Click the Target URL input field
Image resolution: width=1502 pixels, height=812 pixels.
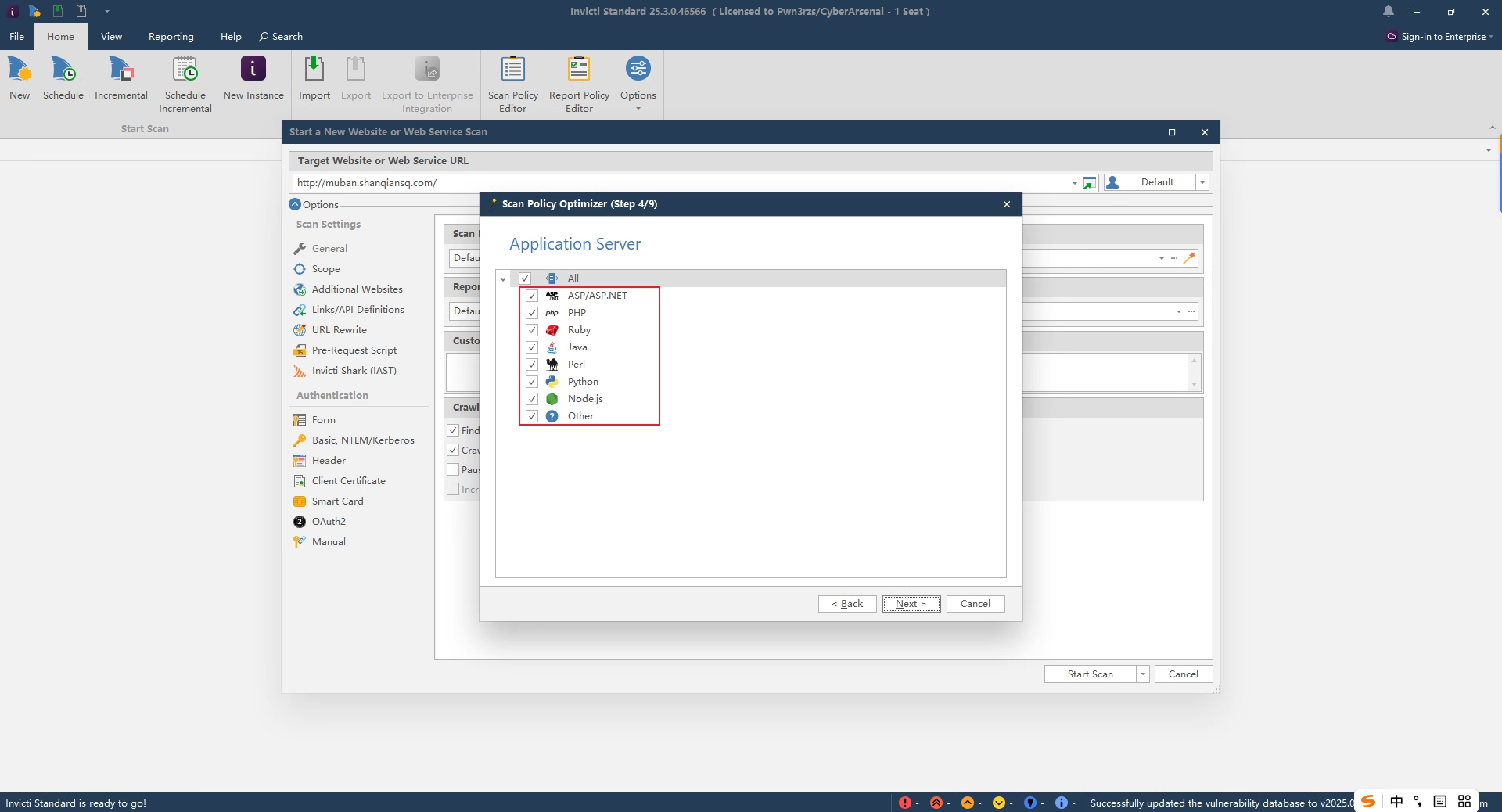click(x=681, y=183)
